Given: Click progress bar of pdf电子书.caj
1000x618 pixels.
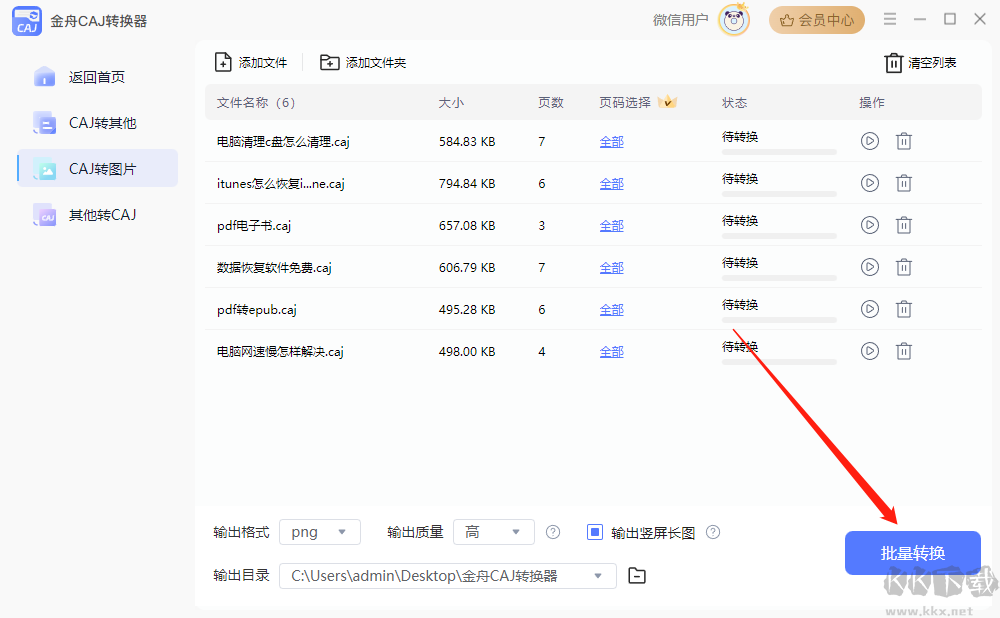Looking at the screenshot, I should pos(779,237).
